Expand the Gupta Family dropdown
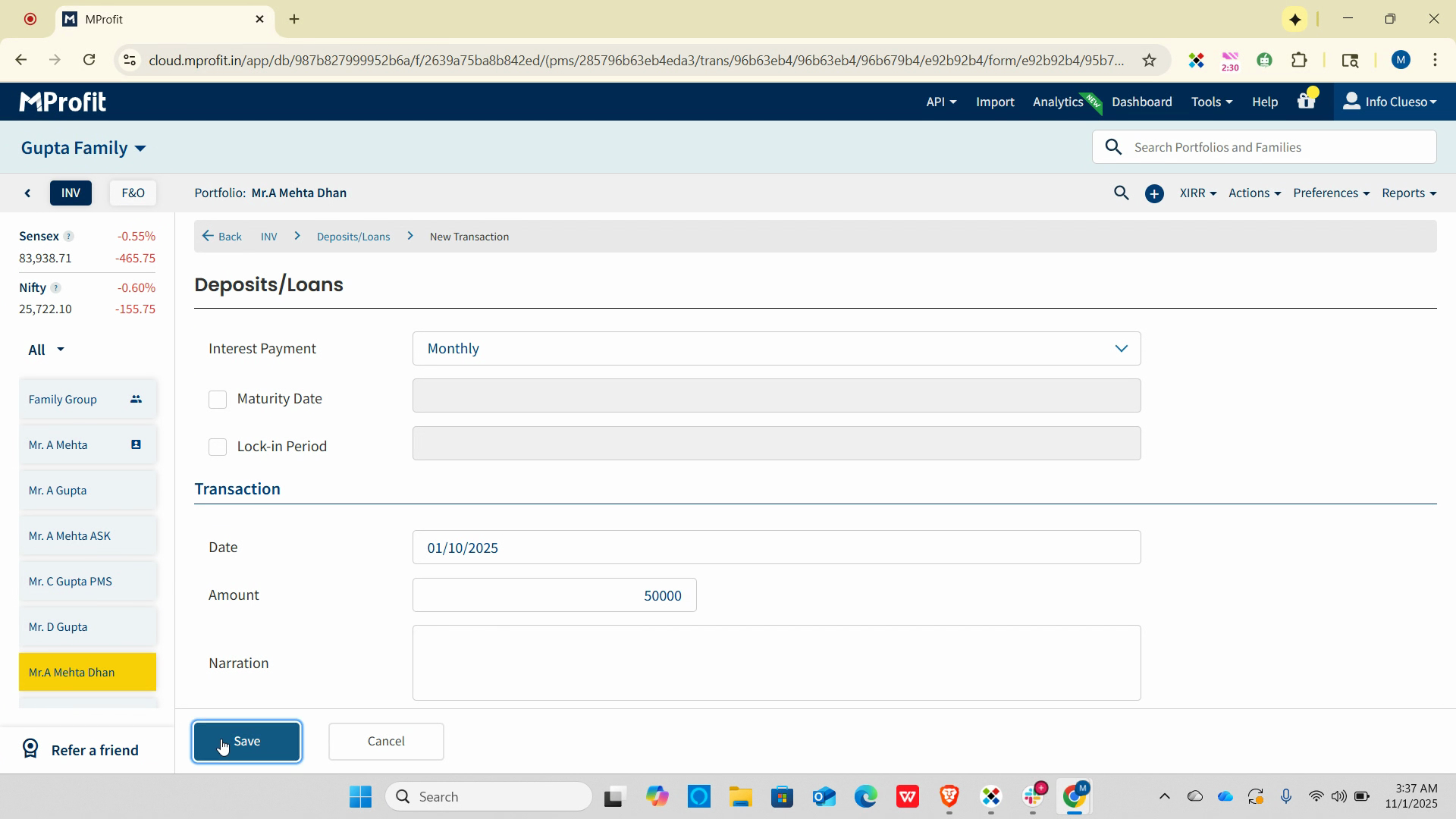Screen dimensions: 1456x819 pos(83,148)
